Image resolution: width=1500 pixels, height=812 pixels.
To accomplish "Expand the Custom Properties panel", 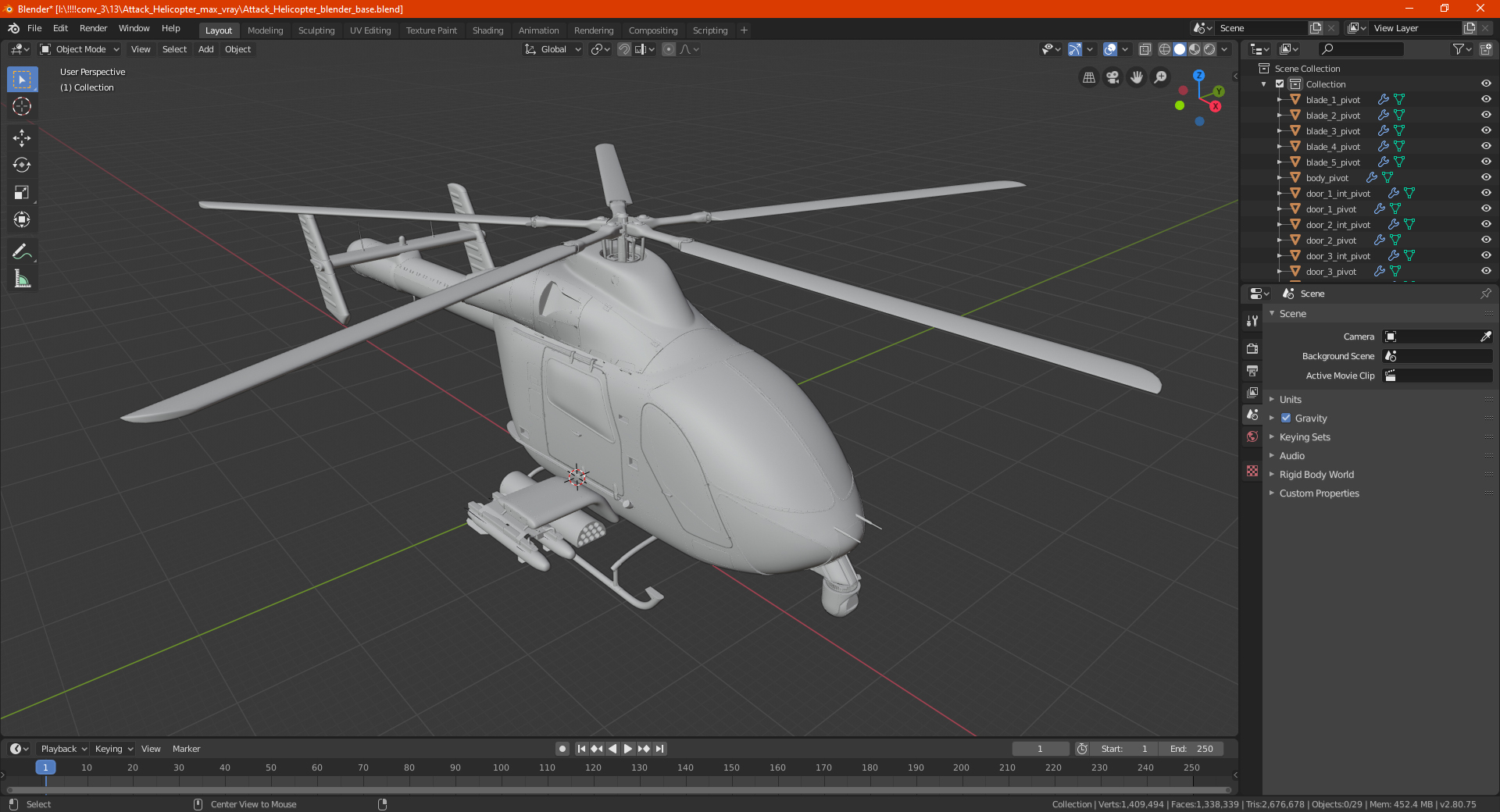I will (1319, 493).
